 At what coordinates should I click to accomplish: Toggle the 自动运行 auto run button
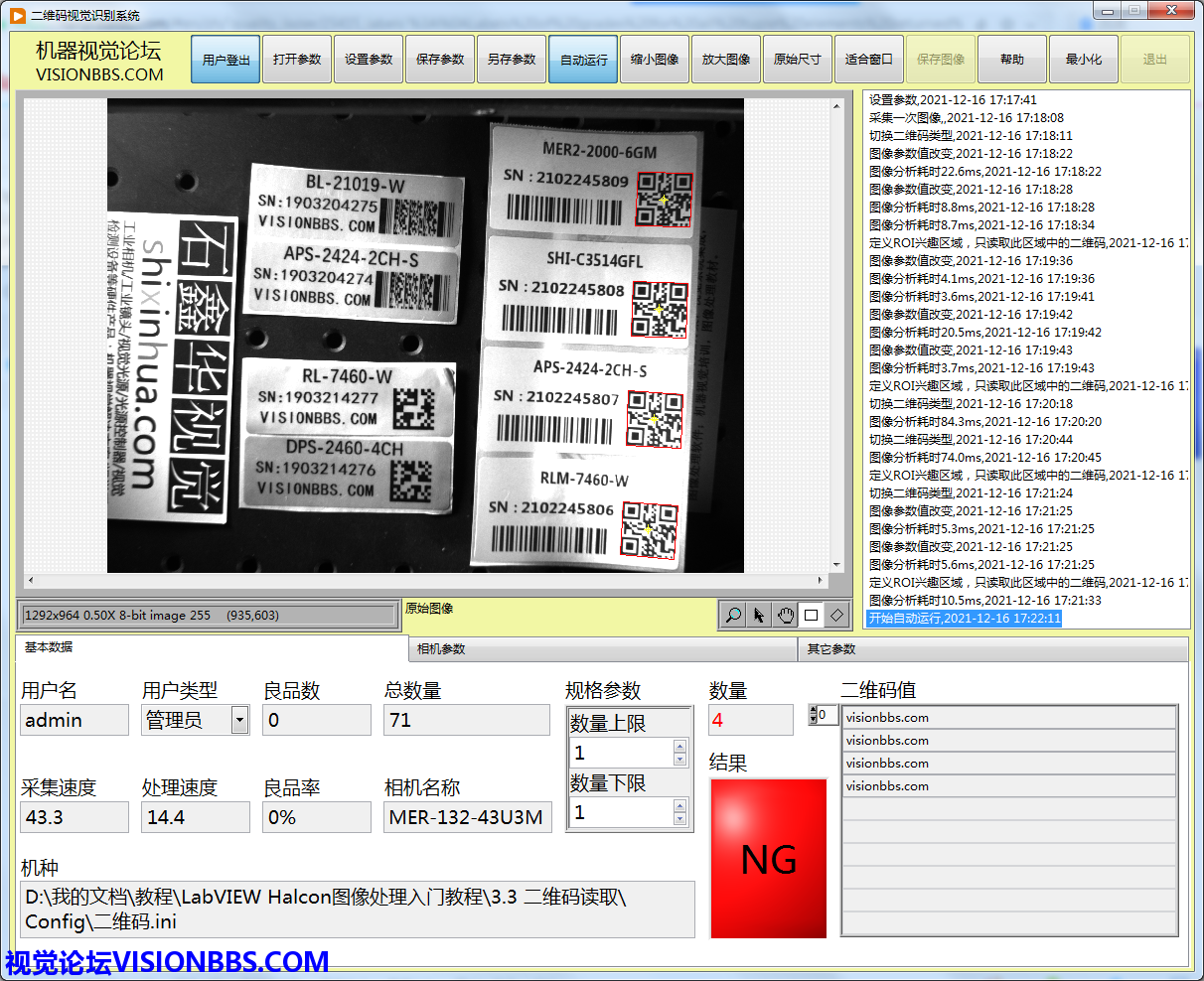coord(583,60)
